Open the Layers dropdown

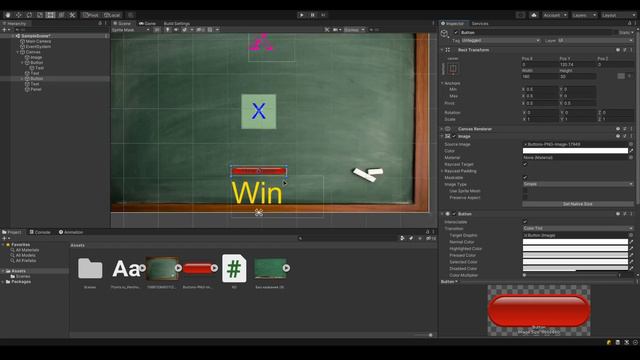pyautogui.click(x=584, y=15)
